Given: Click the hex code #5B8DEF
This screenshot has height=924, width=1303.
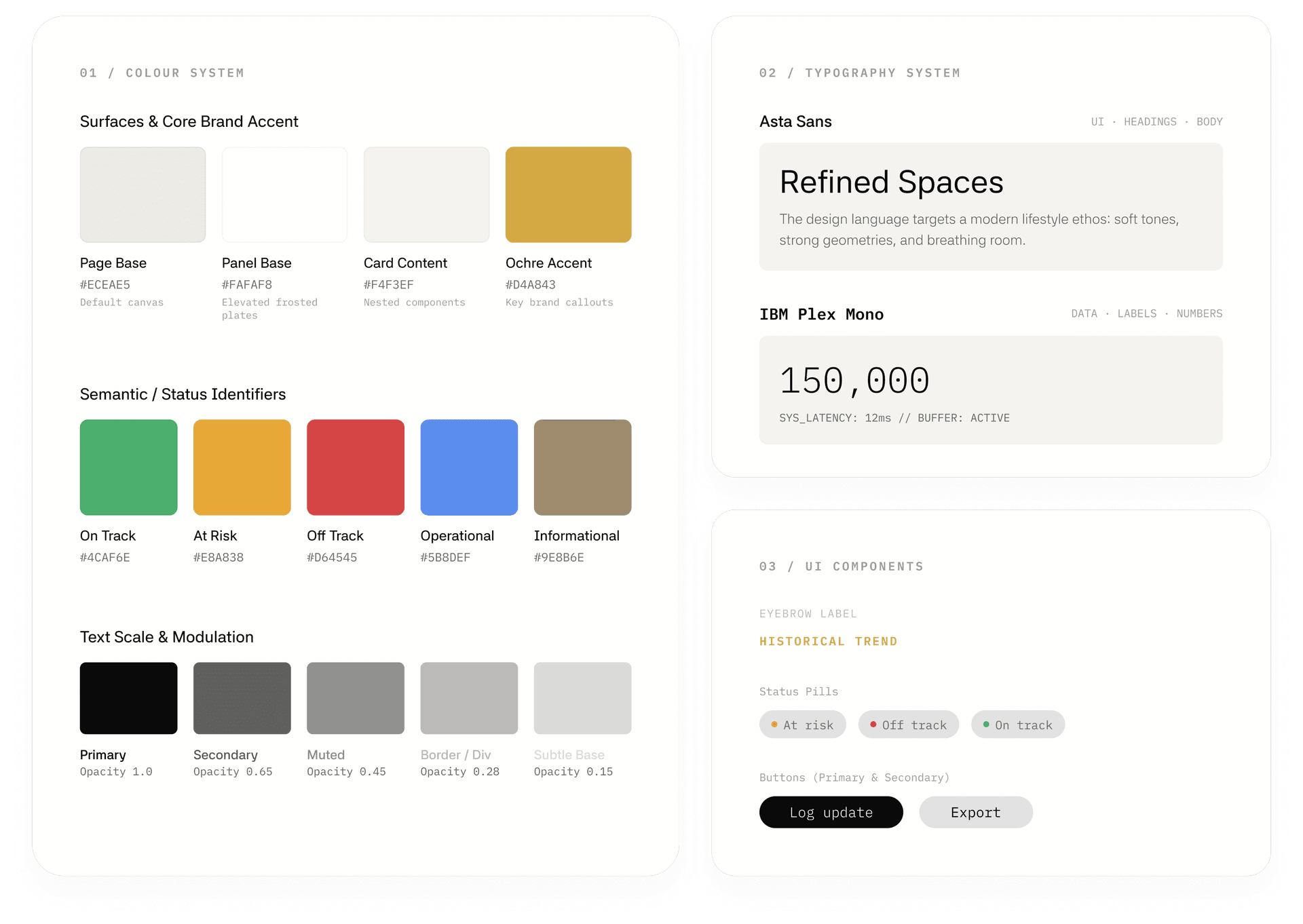Looking at the screenshot, I should (446, 558).
